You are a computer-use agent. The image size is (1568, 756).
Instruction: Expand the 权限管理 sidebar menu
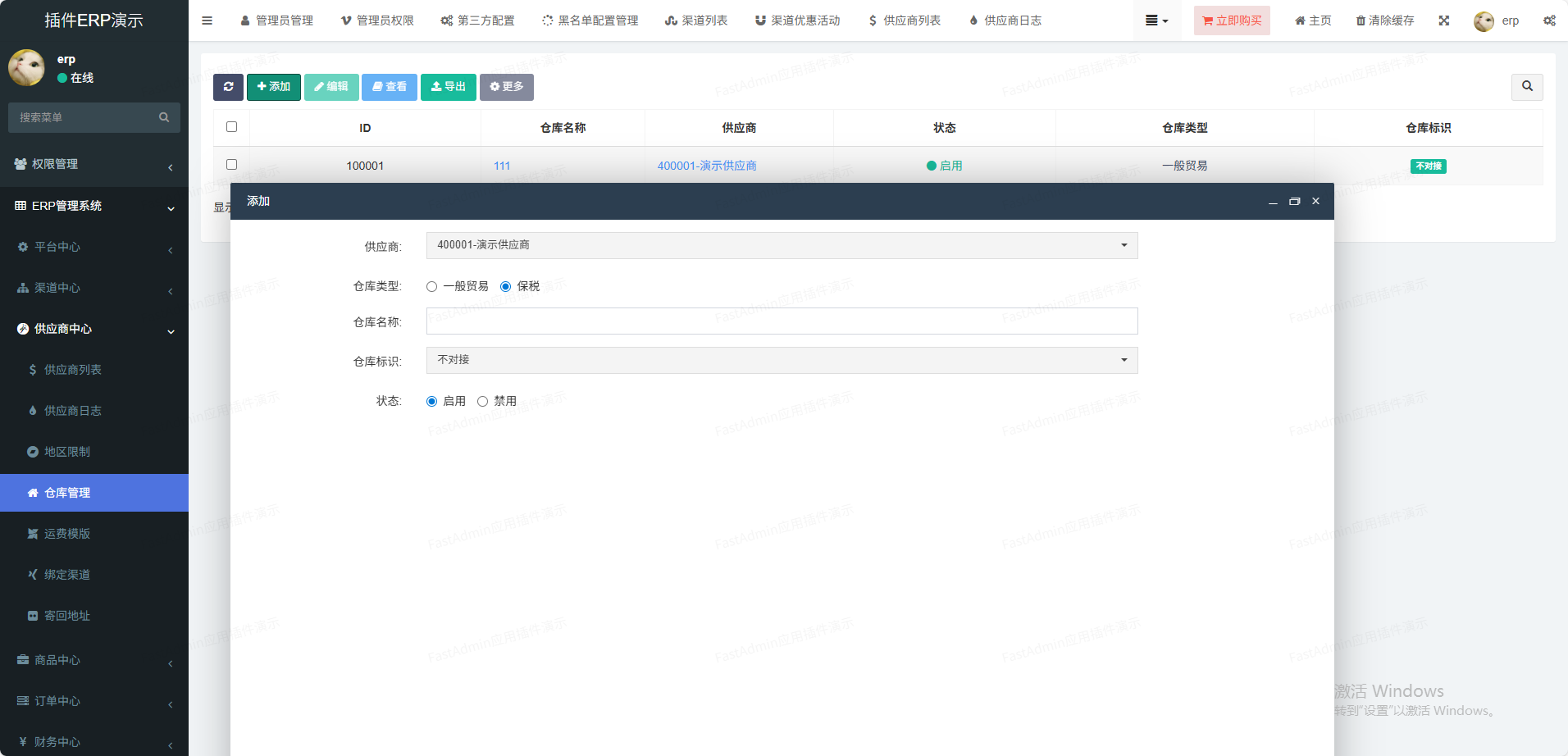tap(93, 164)
